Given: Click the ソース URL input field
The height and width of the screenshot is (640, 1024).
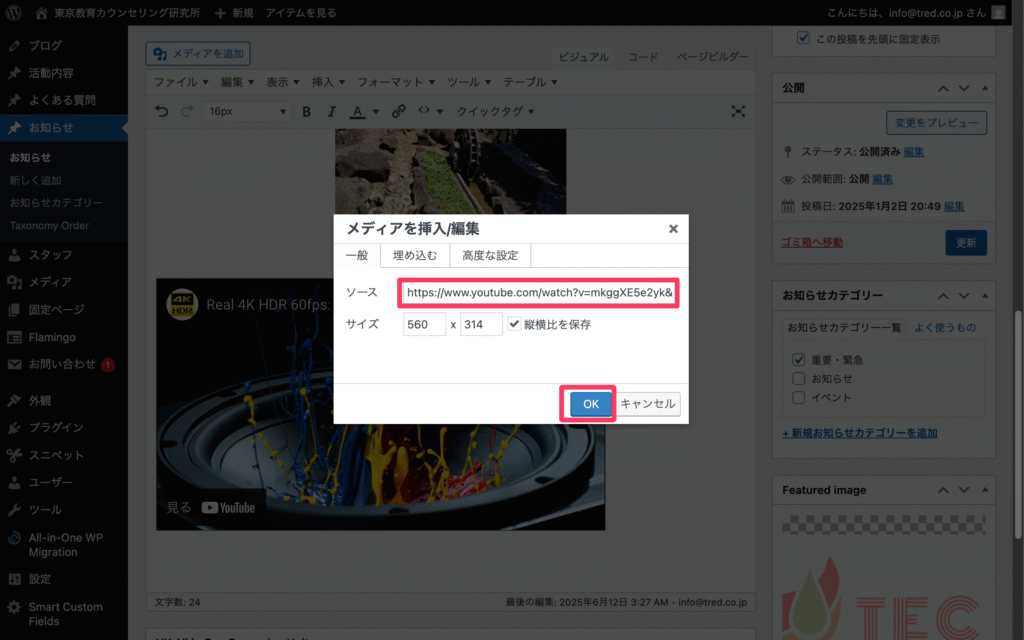Looking at the screenshot, I should tap(538, 293).
